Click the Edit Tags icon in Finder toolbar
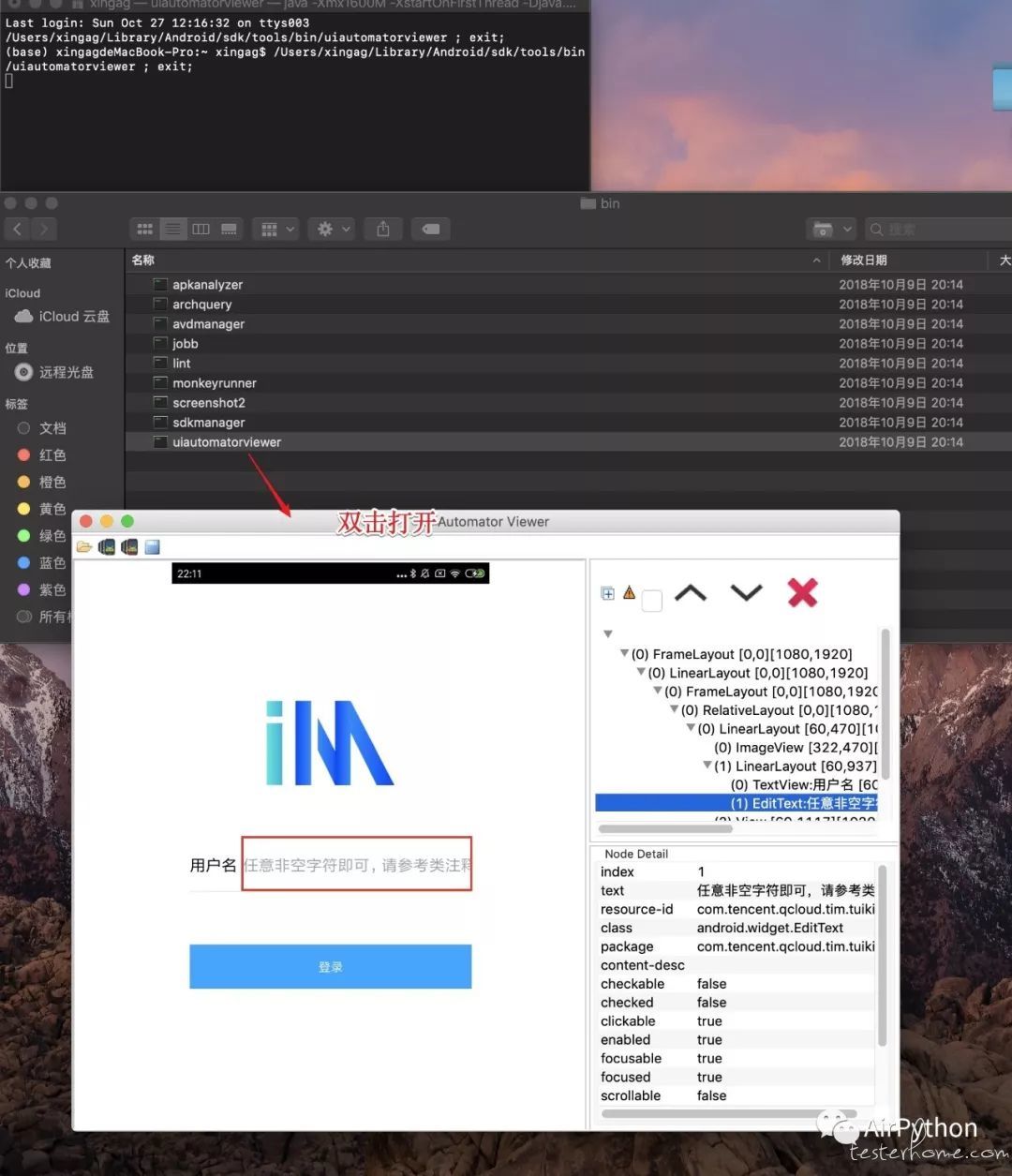This screenshot has width=1012, height=1176. click(x=431, y=229)
